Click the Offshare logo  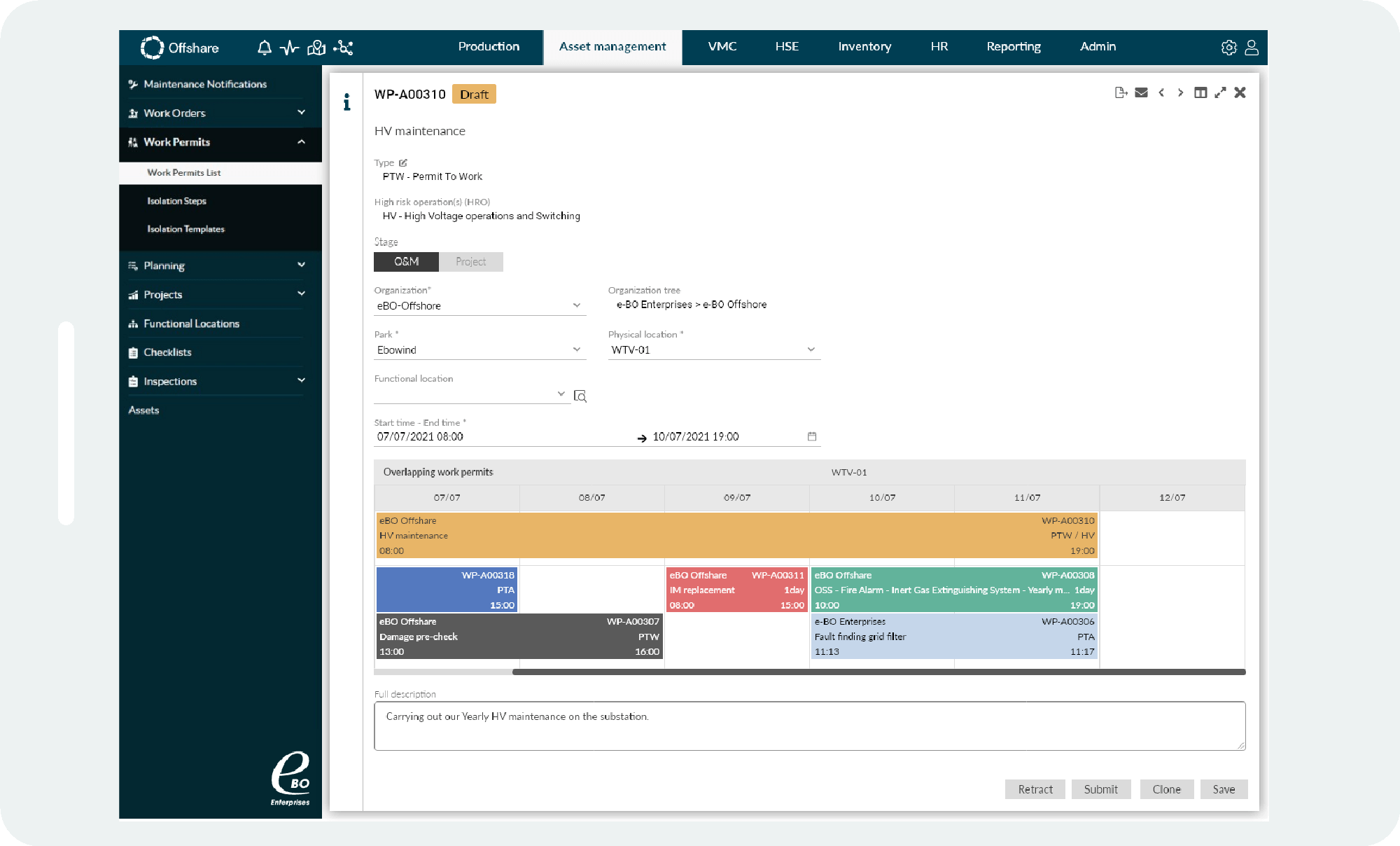(x=180, y=48)
